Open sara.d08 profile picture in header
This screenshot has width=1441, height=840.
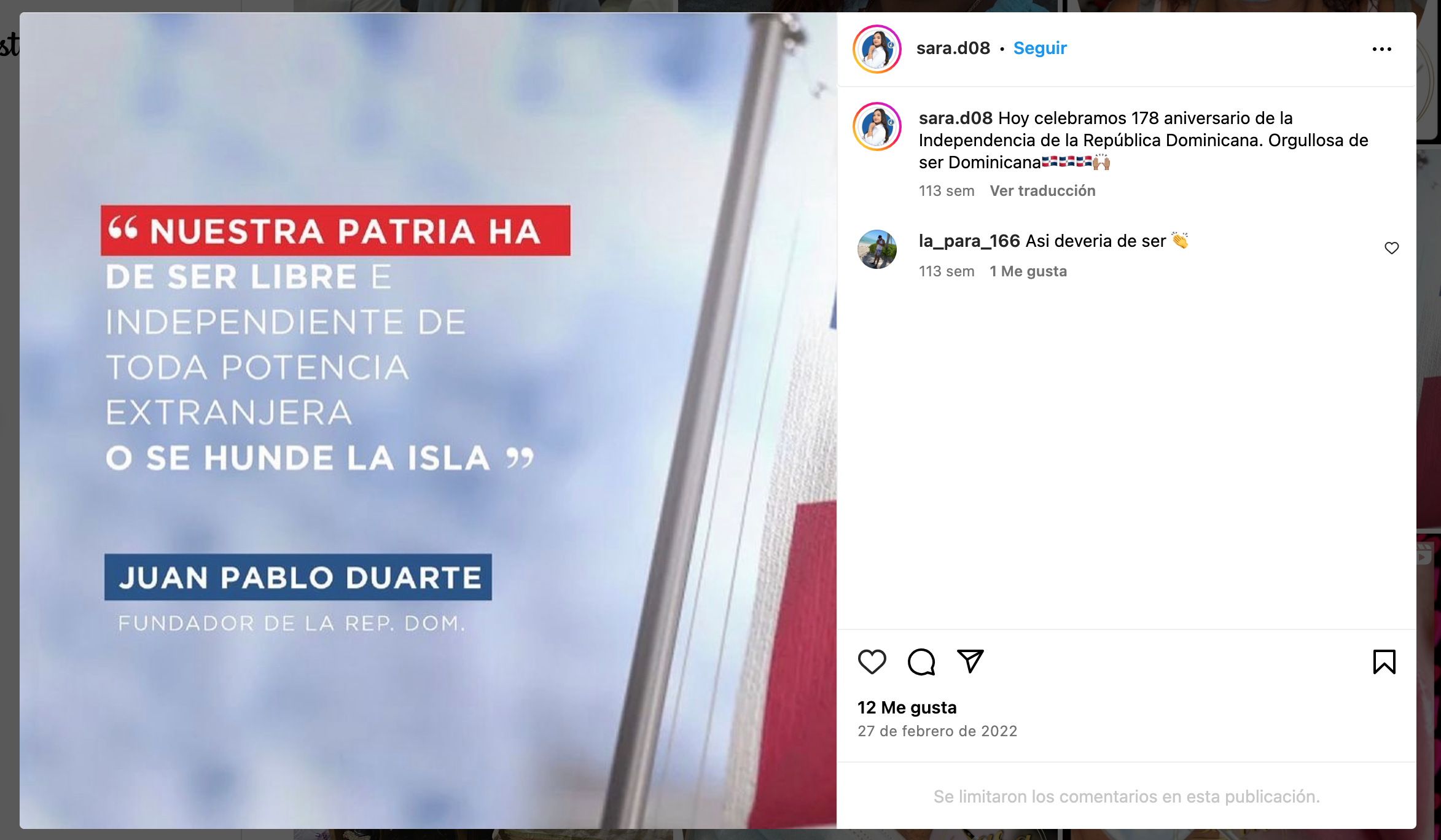point(877,49)
